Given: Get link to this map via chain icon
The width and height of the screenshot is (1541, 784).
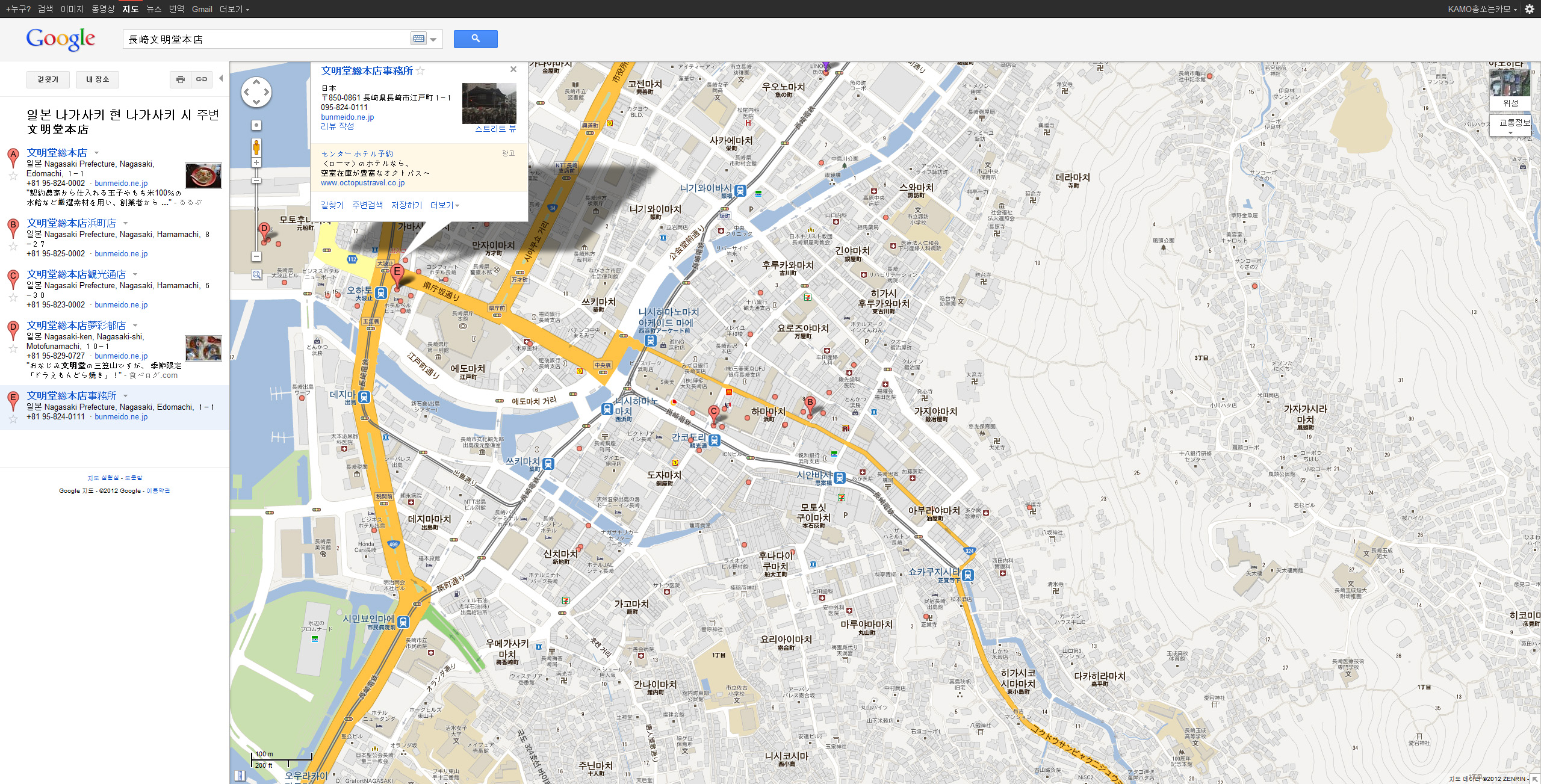Looking at the screenshot, I should click(202, 79).
